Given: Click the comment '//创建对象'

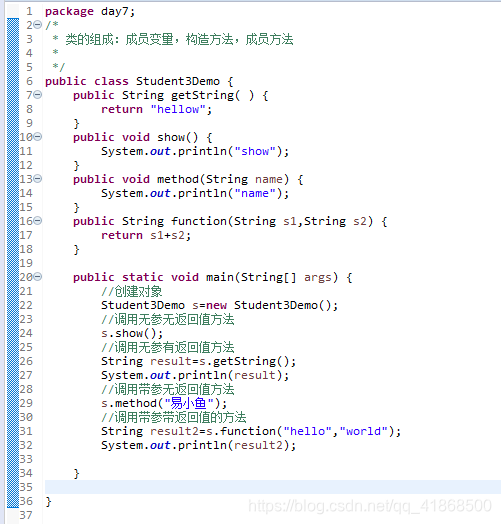Looking at the screenshot, I should click(132, 291).
